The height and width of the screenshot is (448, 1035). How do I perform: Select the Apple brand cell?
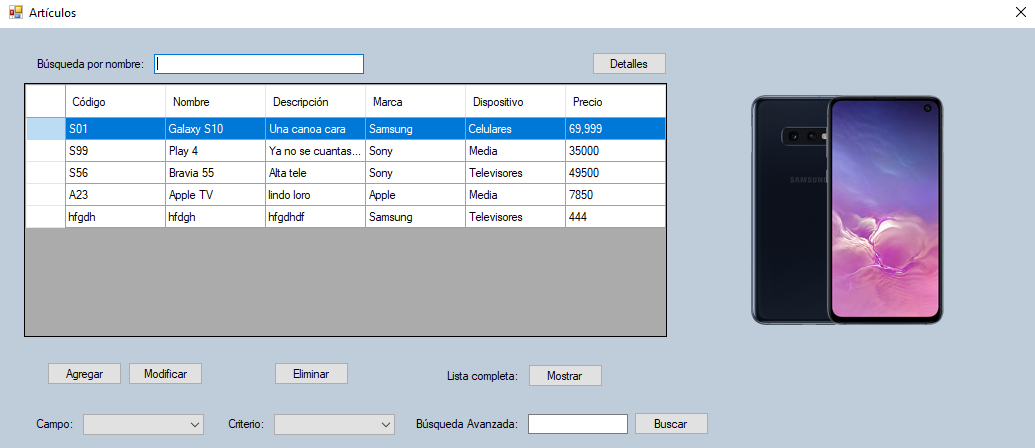(x=415, y=195)
